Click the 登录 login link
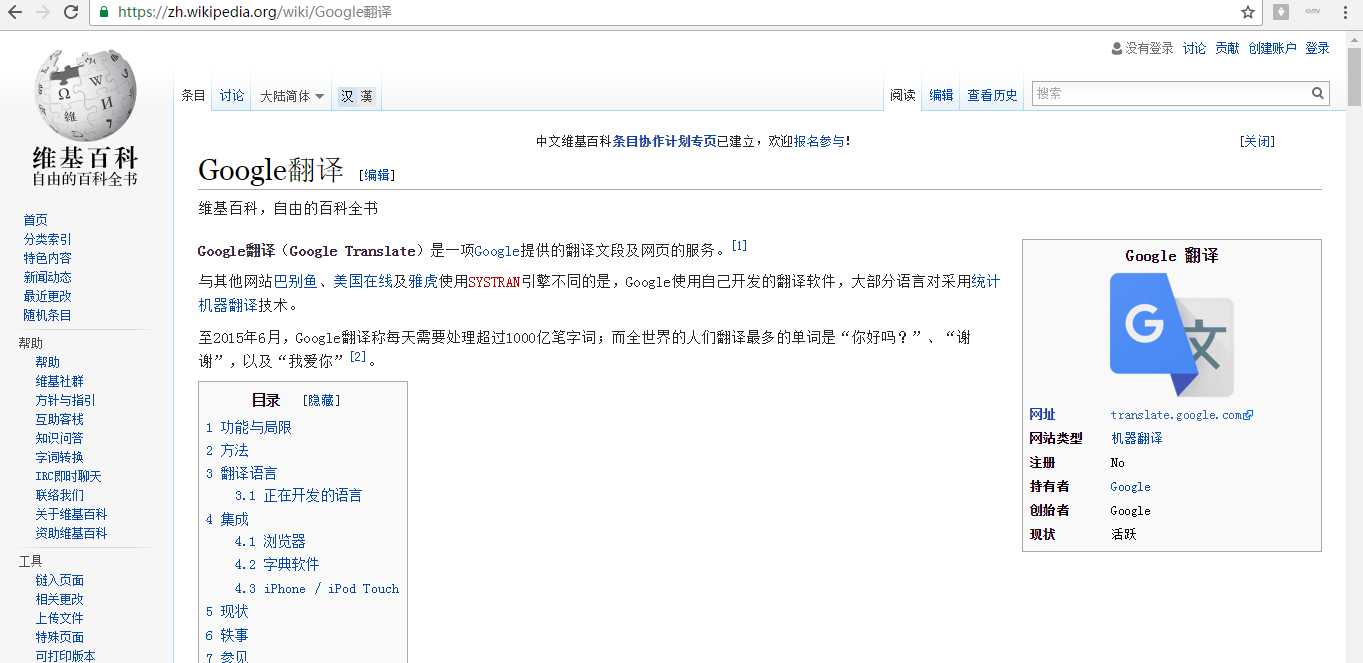Image resolution: width=1363 pixels, height=663 pixels. click(x=1318, y=48)
